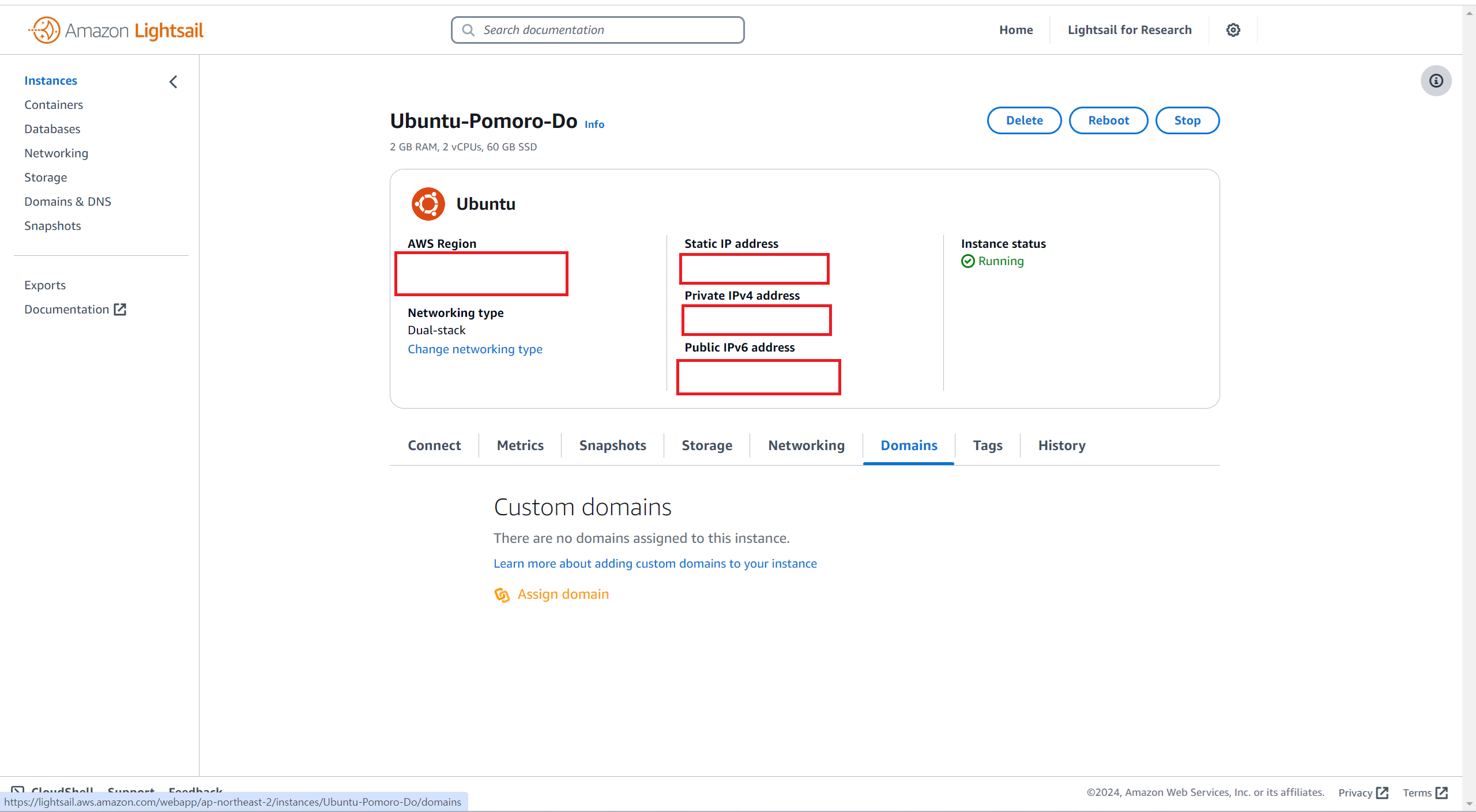Viewport: 1476px width, 812px height.
Task: Go to Domains & DNS in sidebar
Action: [x=67, y=202]
